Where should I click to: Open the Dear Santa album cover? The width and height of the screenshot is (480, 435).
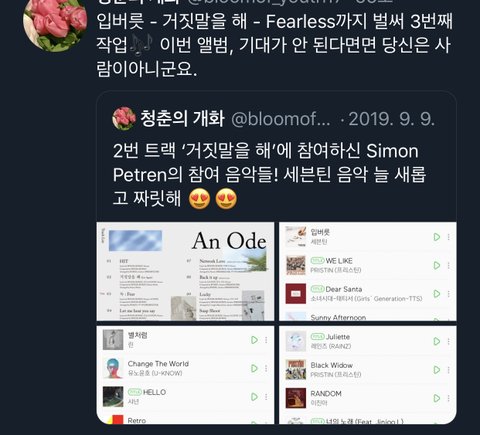(x=296, y=294)
